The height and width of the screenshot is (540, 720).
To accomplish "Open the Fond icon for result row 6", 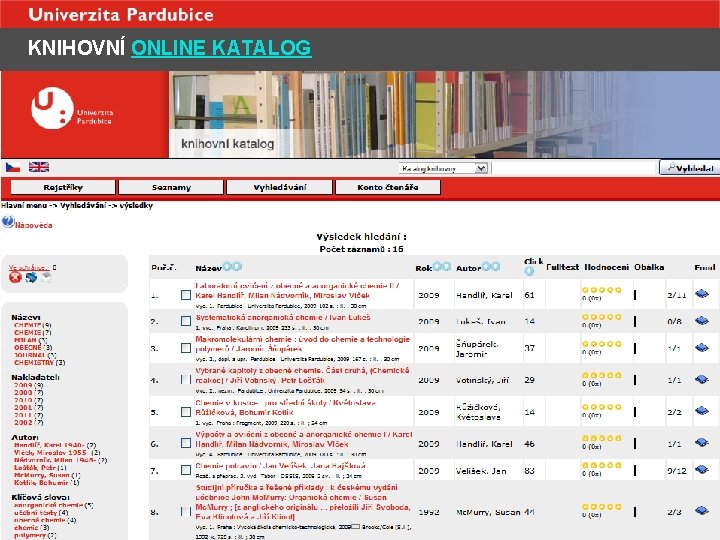I will tap(702, 443).
